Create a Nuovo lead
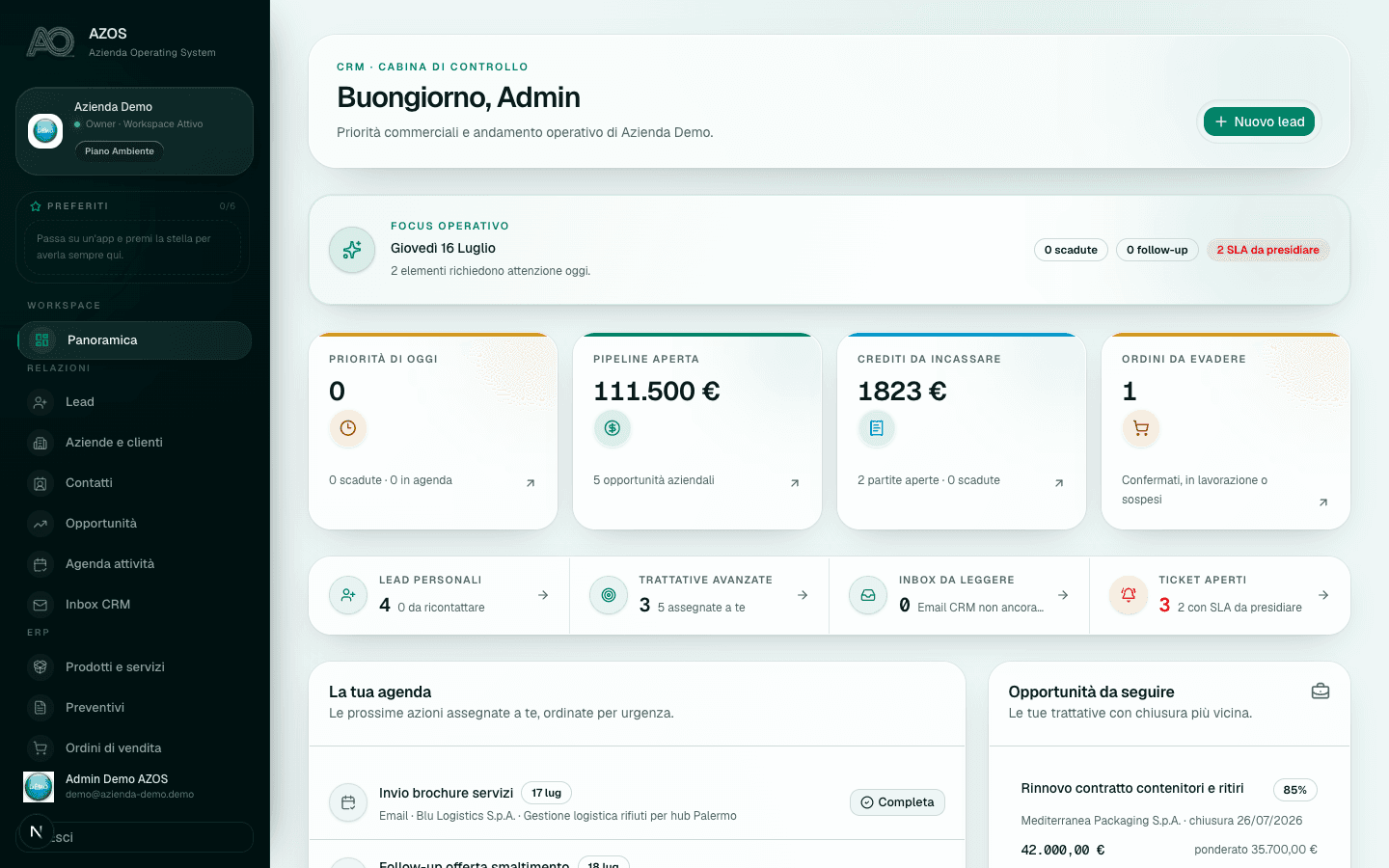Image resolution: width=1389 pixels, height=868 pixels. pos(1259,122)
